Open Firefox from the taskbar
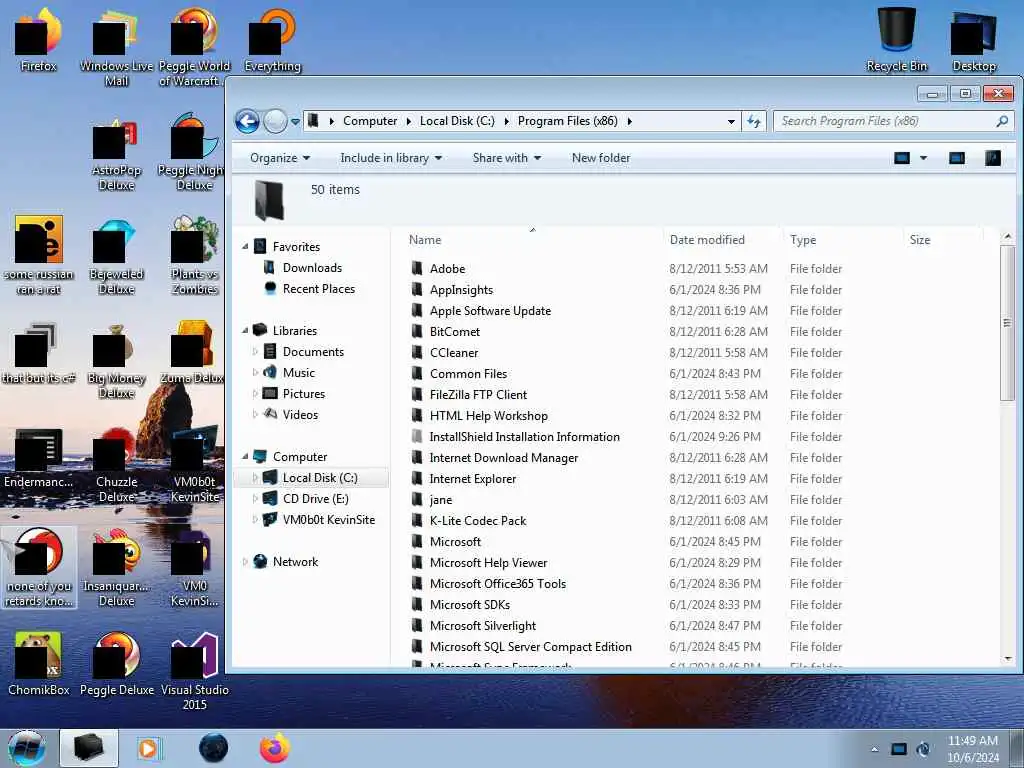The image size is (1024, 768). [275, 748]
